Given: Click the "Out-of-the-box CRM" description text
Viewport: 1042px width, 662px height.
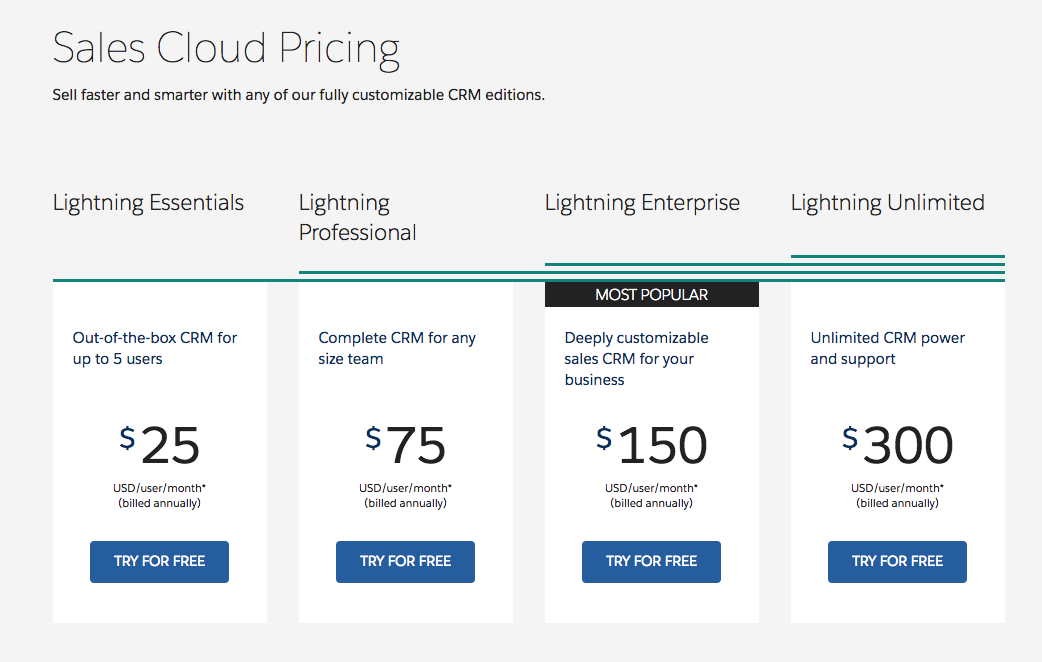Looking at the screenshot, I should (155, 348).
